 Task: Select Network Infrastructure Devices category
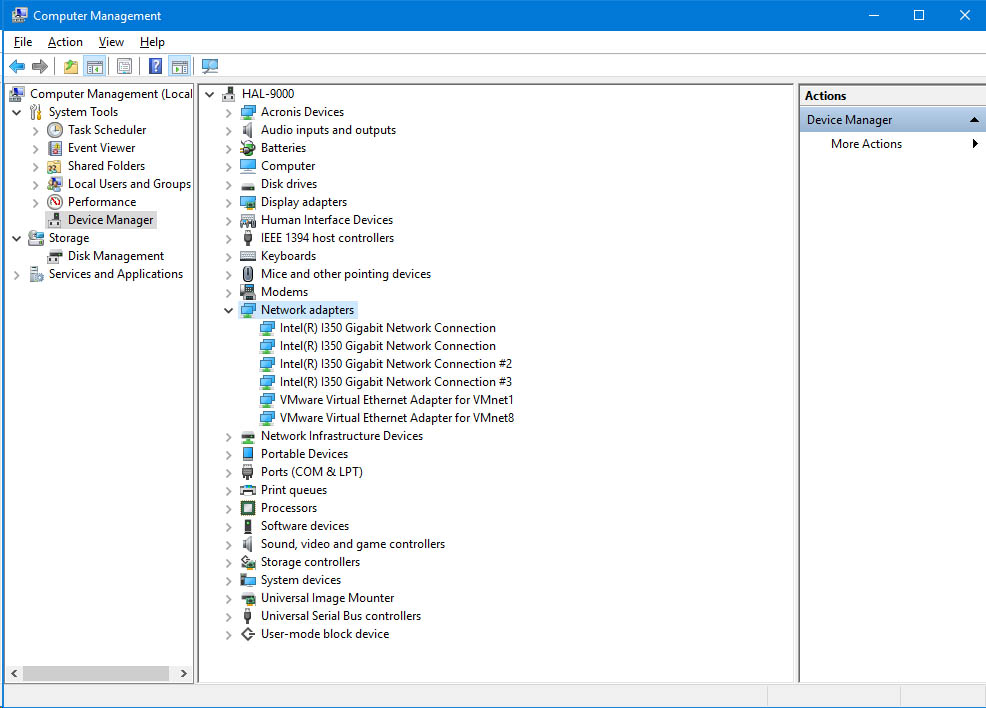[x=341, y=436]
